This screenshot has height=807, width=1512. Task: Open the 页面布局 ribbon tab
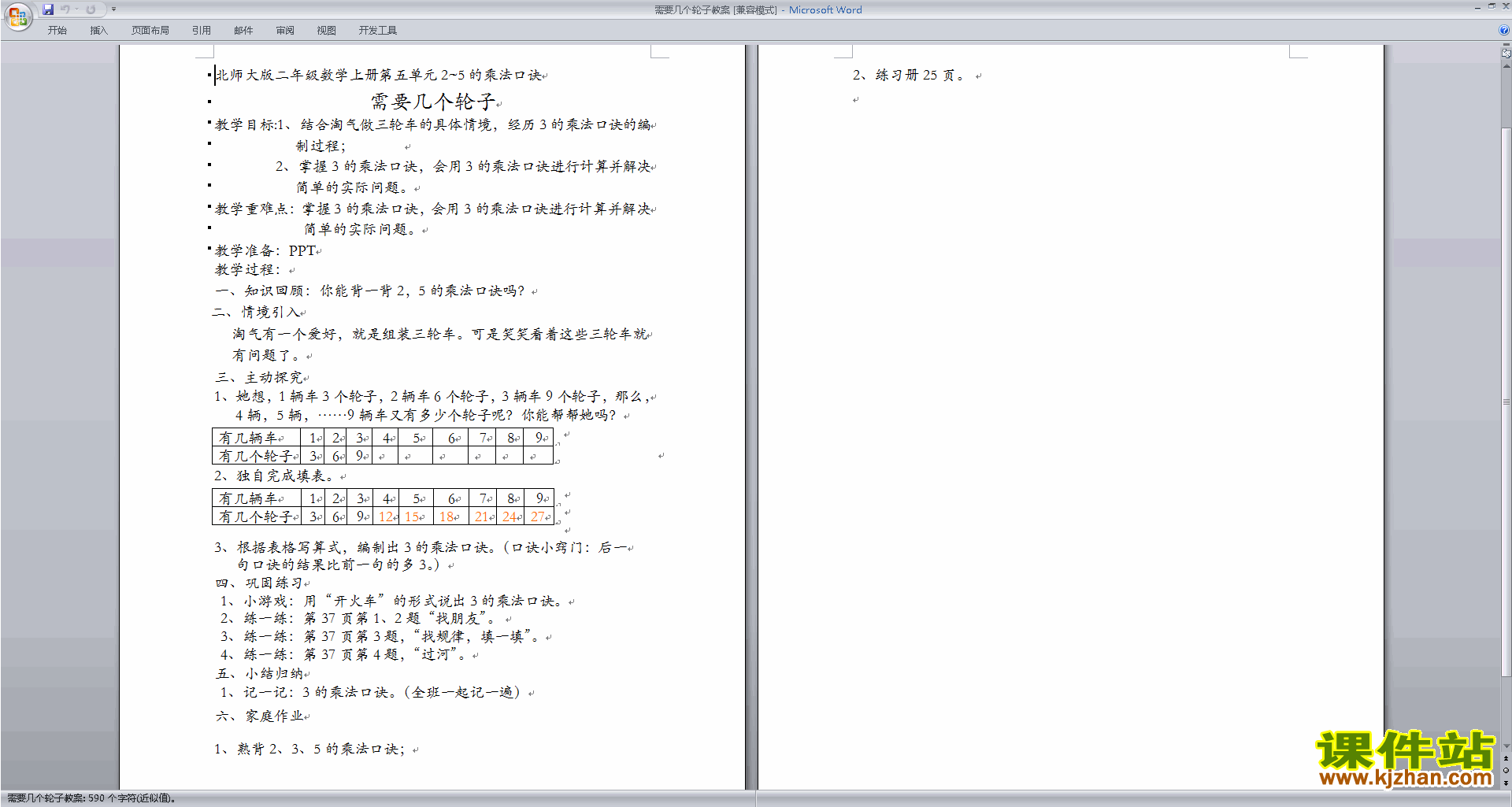click(150, 30)
